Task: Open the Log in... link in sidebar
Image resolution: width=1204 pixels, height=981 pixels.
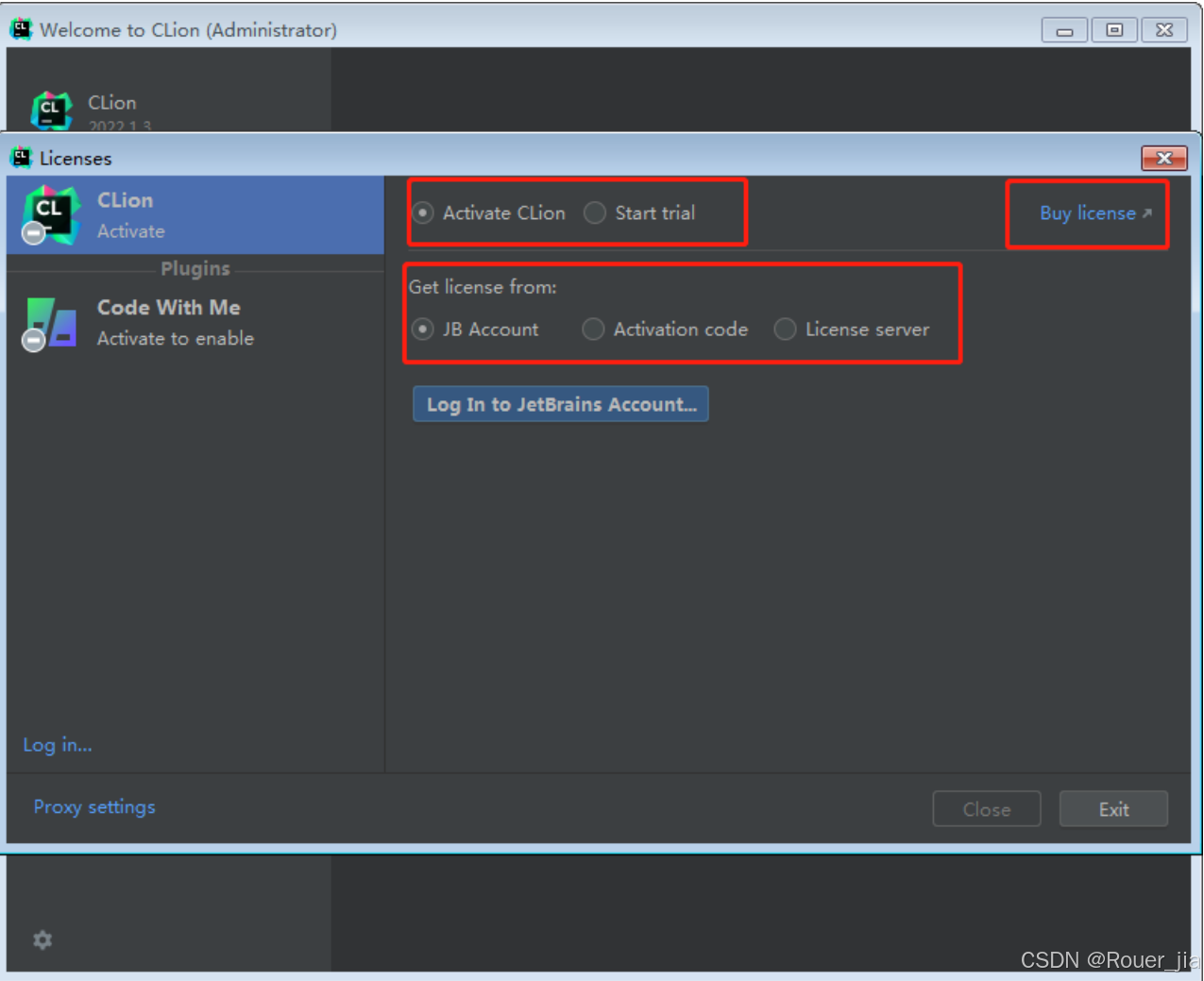Action: [58, 745]
